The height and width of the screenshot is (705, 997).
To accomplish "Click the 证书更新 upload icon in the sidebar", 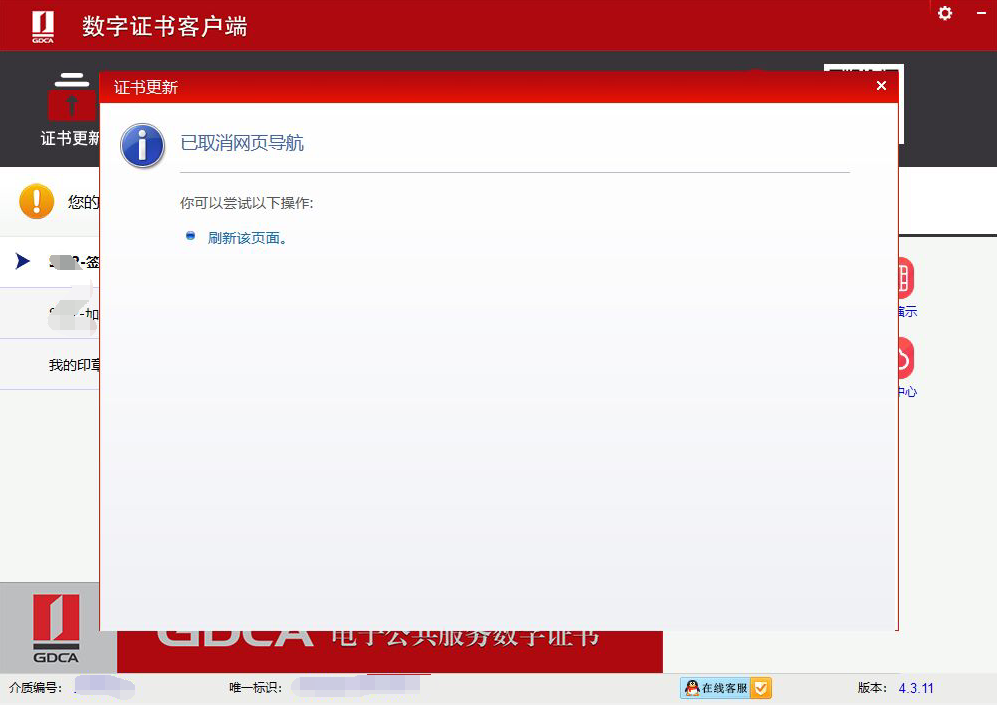I will pos(72,105).
